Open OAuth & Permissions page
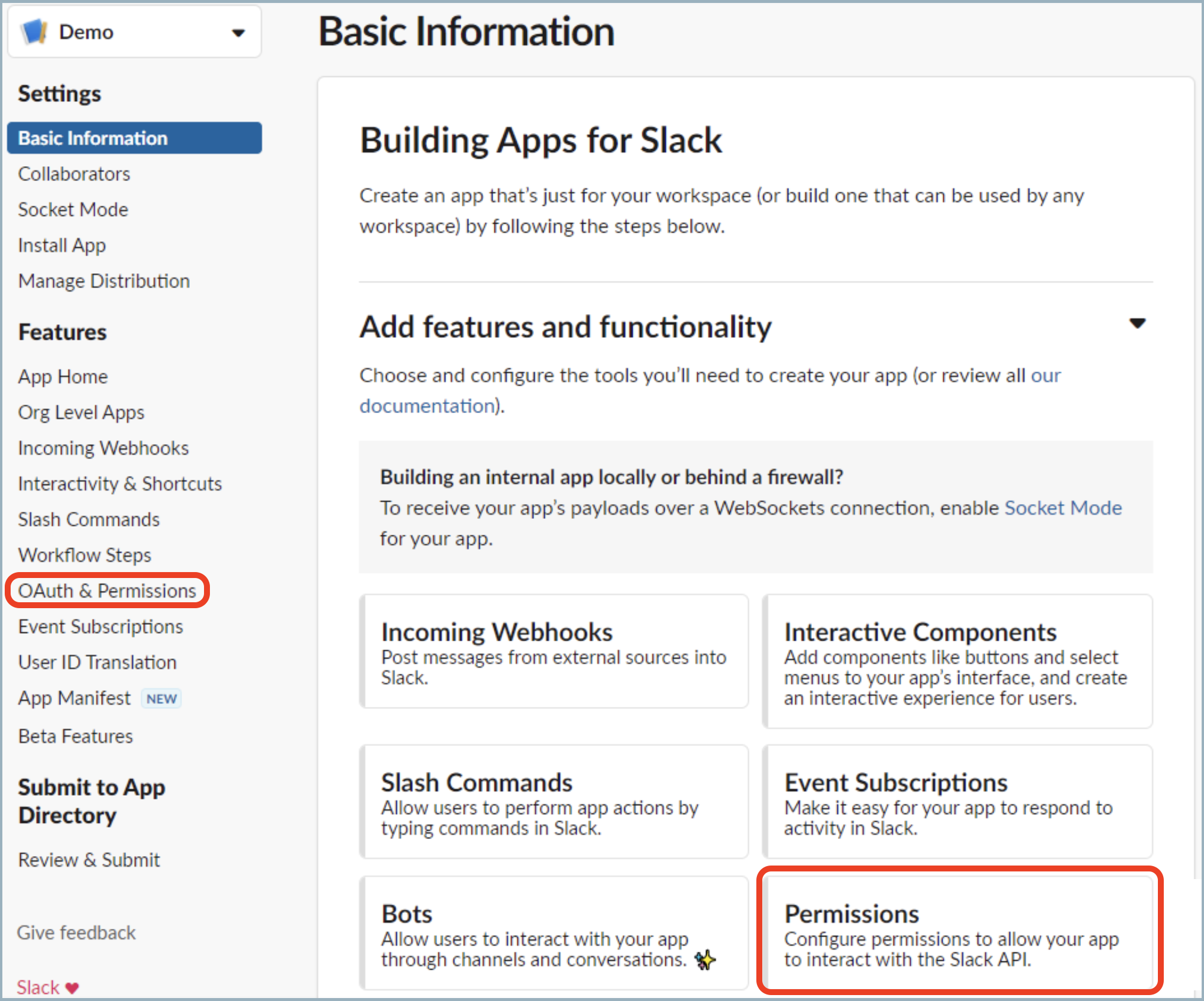This screenshot has width=1204, height=1001. [107, 590]
